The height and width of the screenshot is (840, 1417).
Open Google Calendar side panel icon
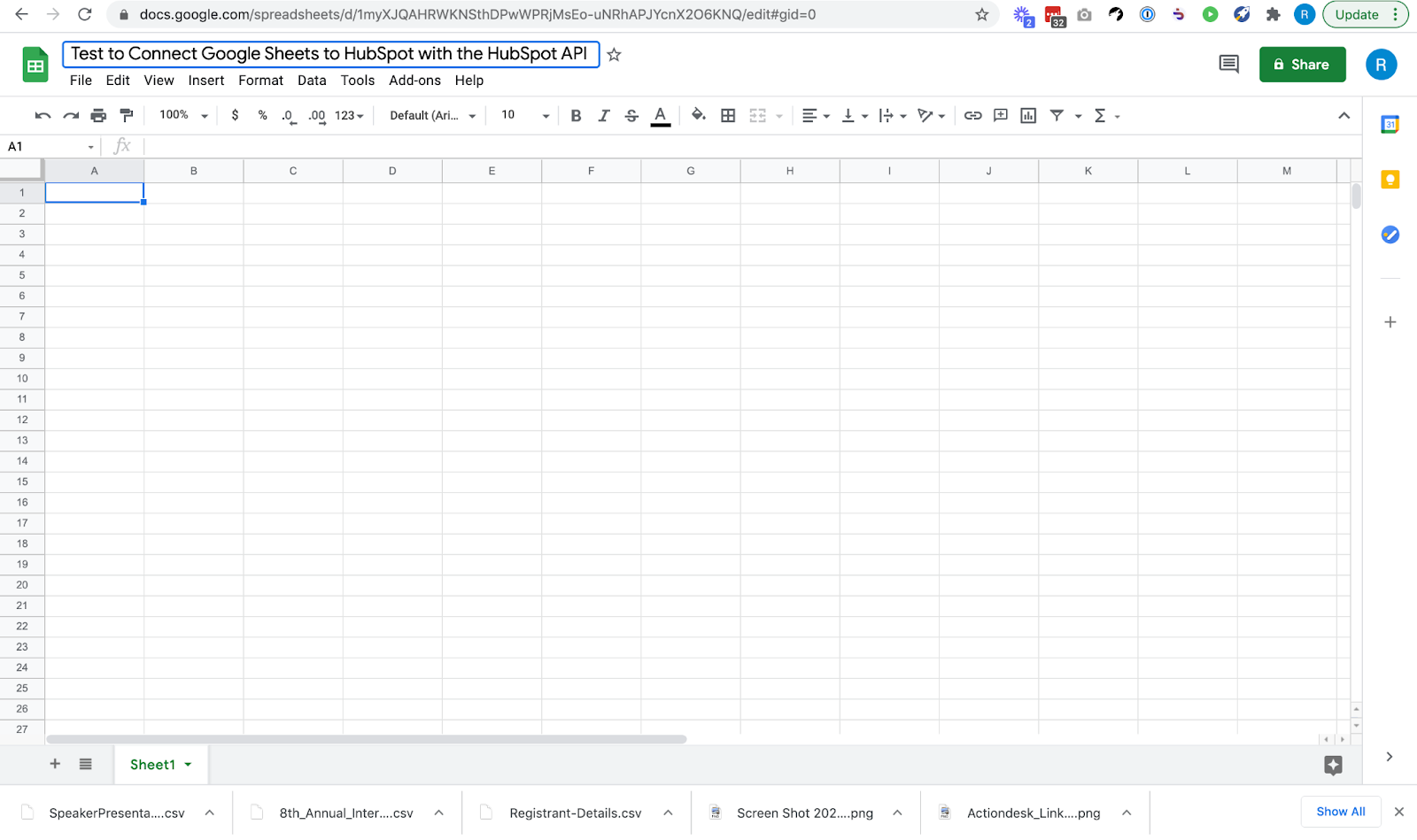tap(1390, 125)
